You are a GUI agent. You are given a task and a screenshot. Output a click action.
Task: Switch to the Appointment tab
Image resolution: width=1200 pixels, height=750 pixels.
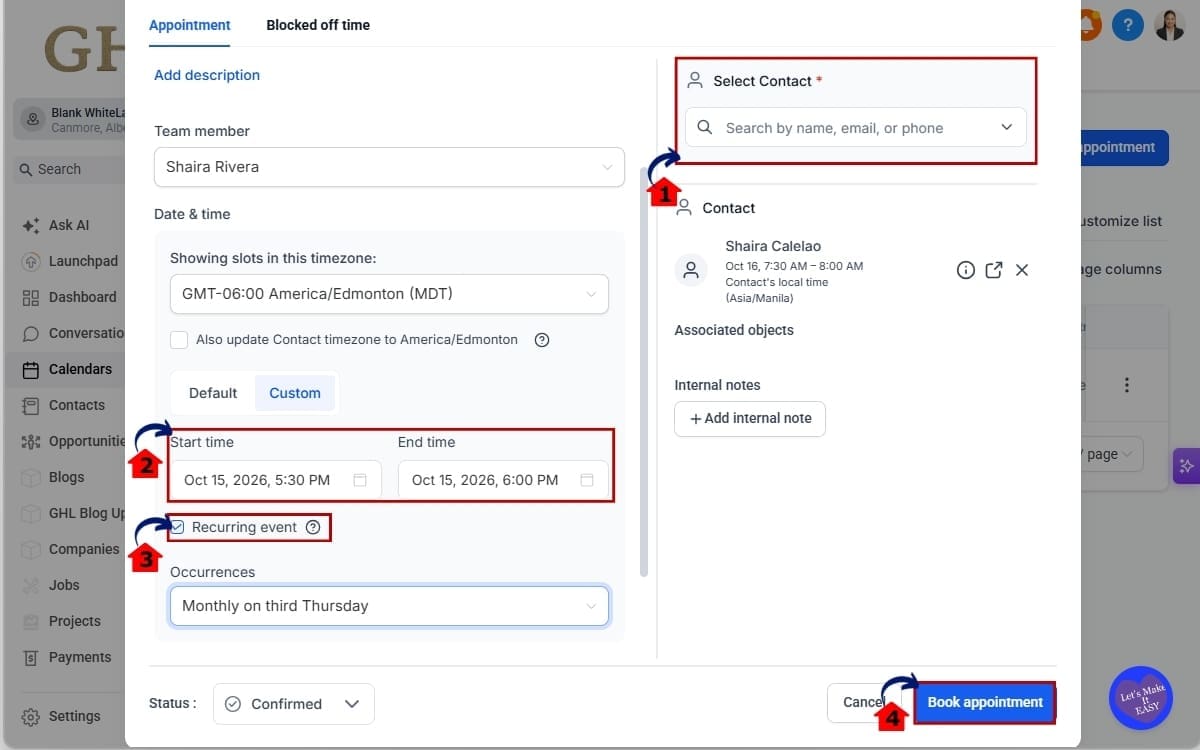pyautogui.click(x=190, y=25)
